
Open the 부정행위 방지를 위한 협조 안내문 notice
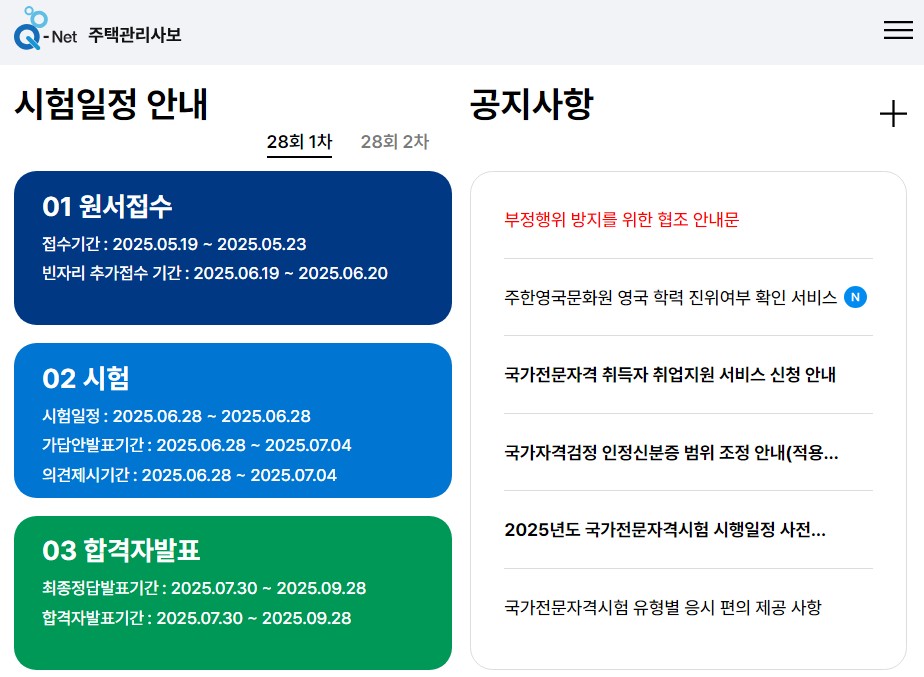pos(621,220)
